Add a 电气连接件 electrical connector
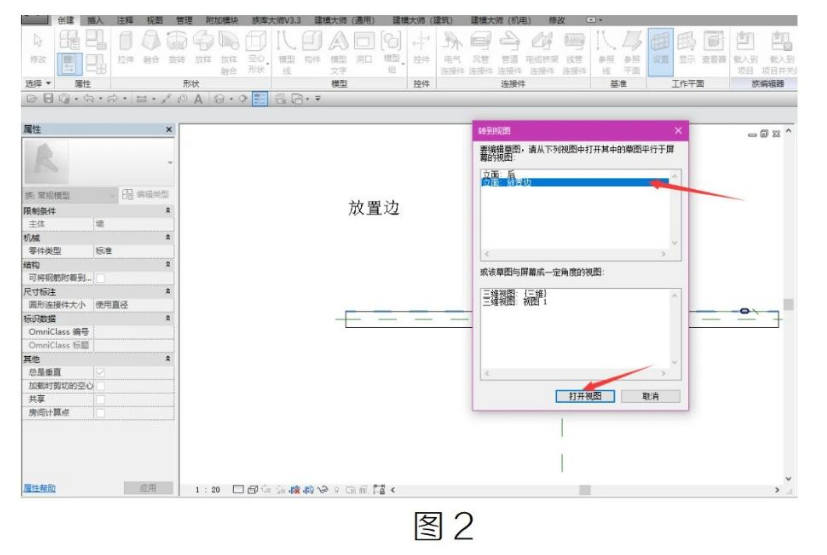The height and width of the screenshot is (555, 827). [453, 52]
